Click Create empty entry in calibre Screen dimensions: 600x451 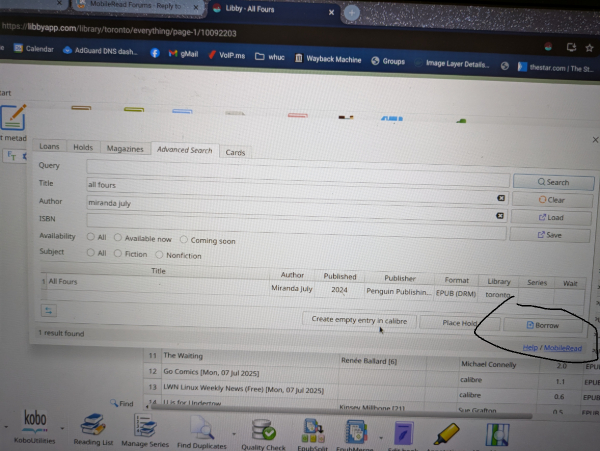[x=359, y=320]
